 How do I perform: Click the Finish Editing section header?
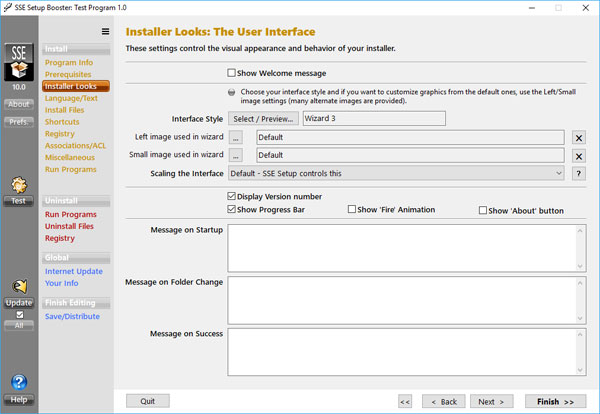coord(76,303)
